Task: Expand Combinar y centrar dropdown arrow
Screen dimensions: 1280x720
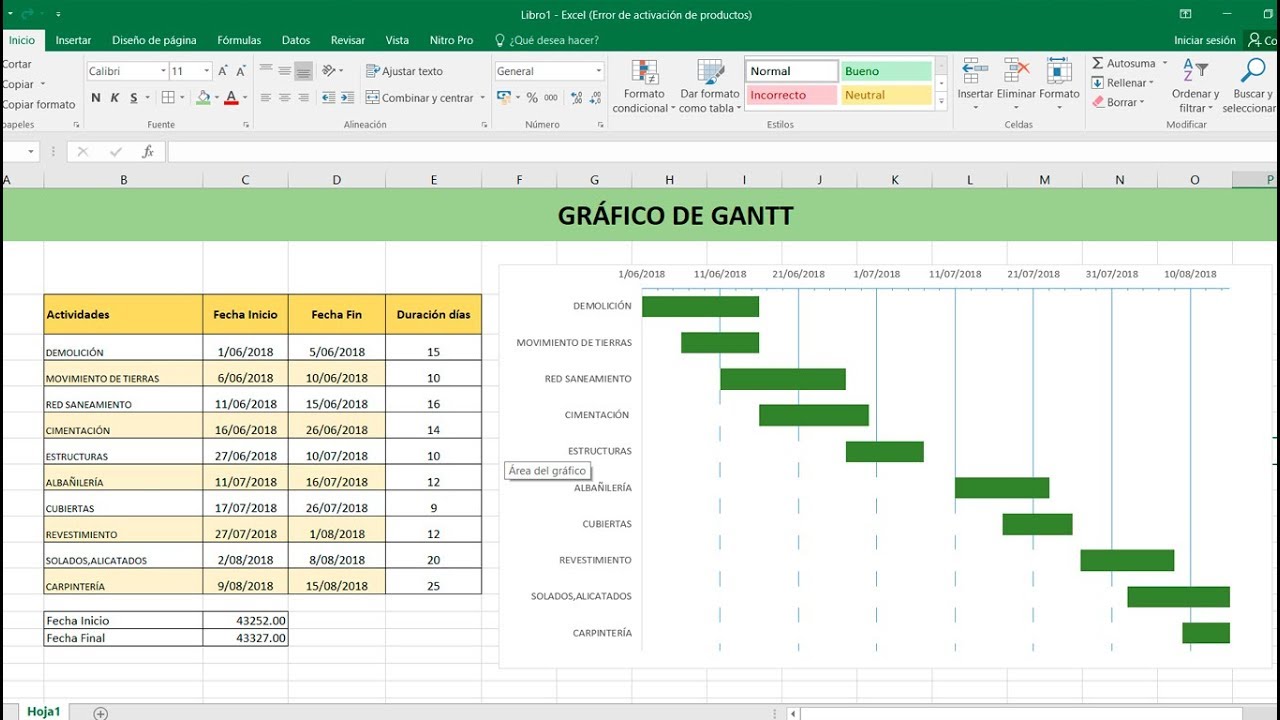Action: click(x=482, y=98)
